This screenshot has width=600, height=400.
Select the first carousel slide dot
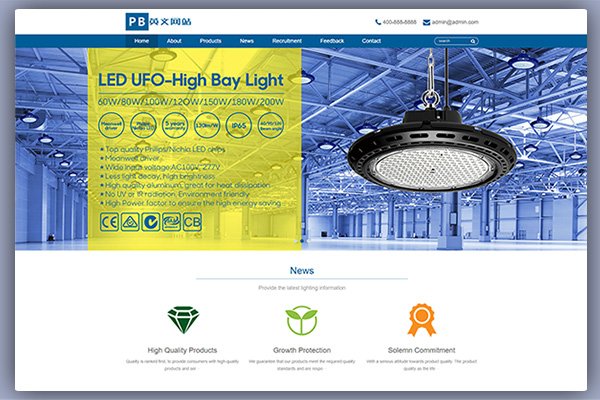[x=295, y=241]
